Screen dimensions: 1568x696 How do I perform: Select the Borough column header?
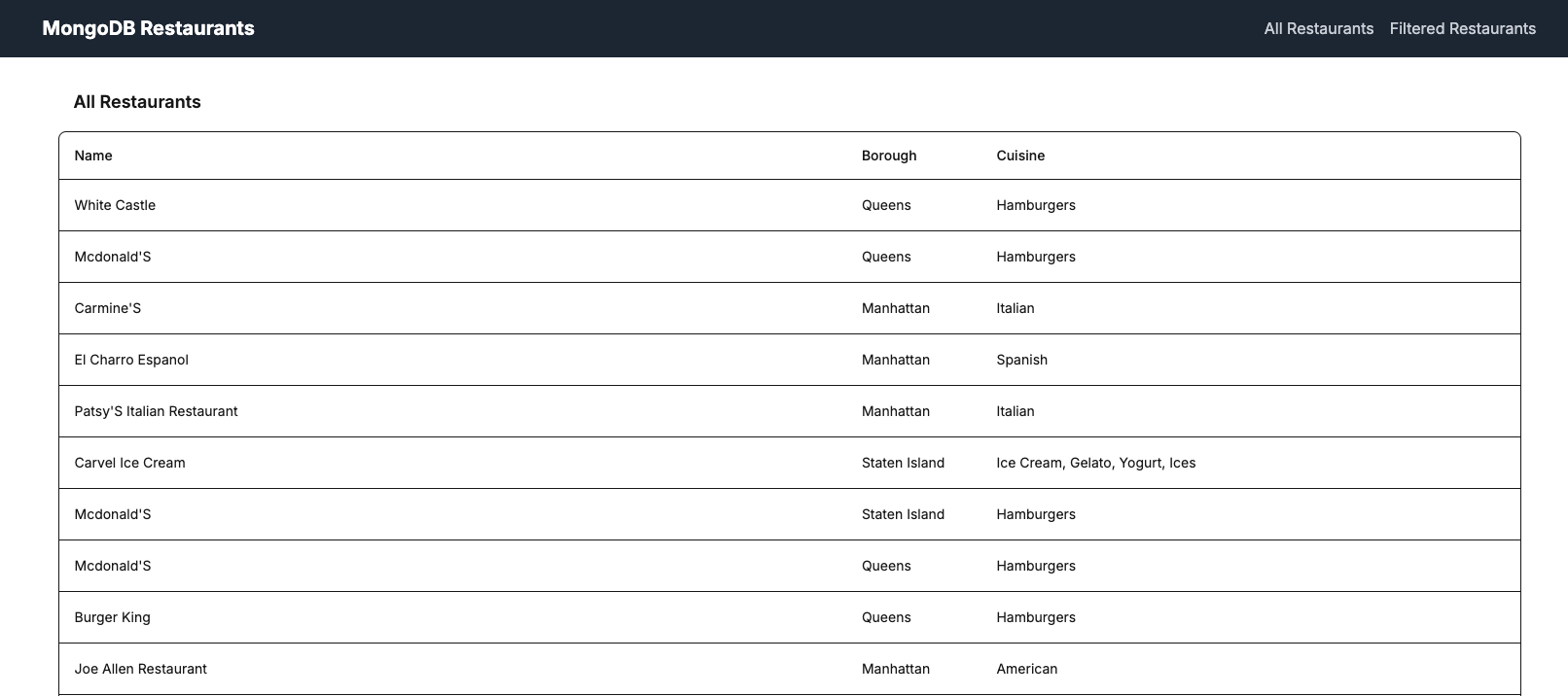pyautogui.click(x=889, y=156)
